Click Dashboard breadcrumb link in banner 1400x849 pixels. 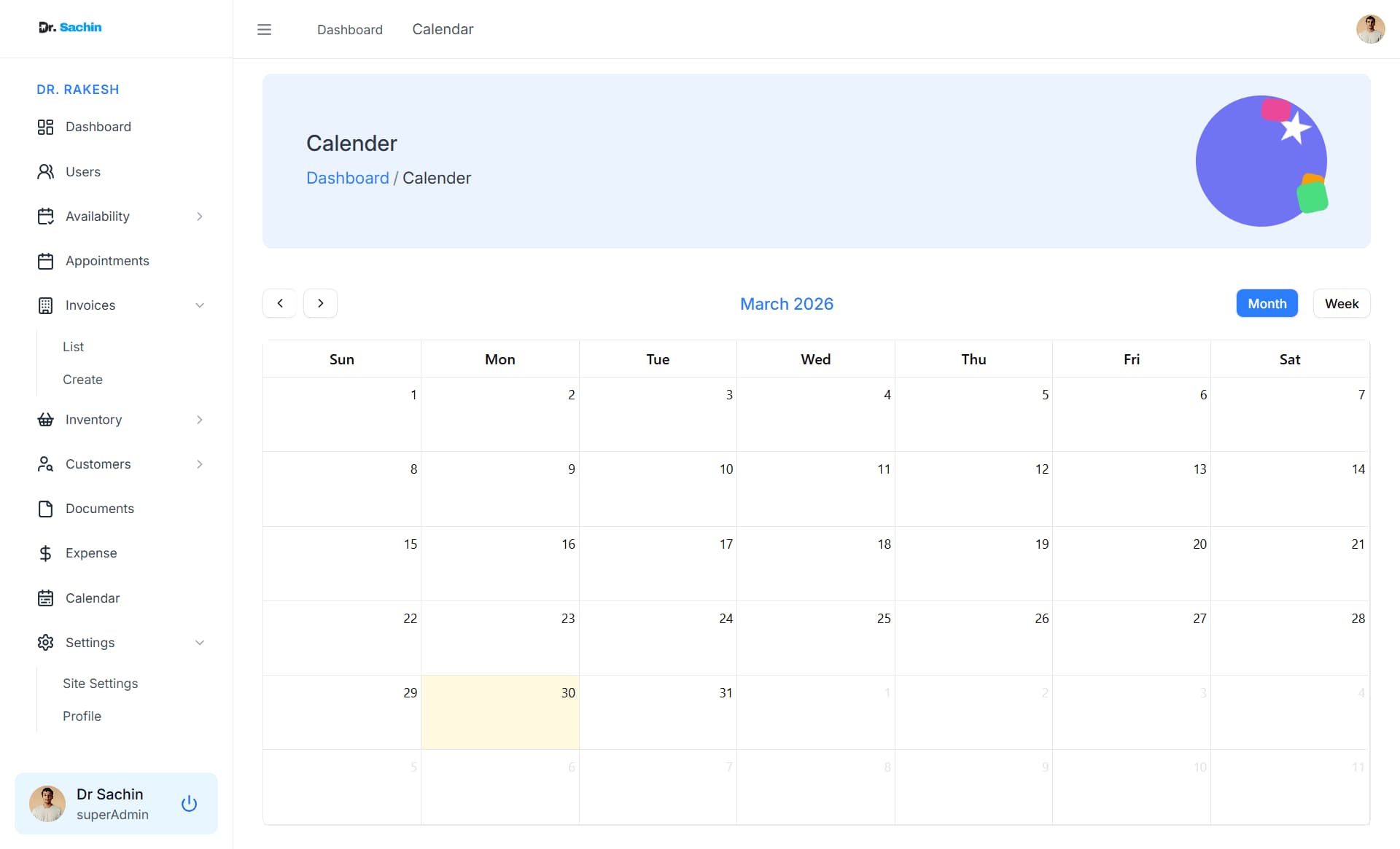(x=347, y=178)
